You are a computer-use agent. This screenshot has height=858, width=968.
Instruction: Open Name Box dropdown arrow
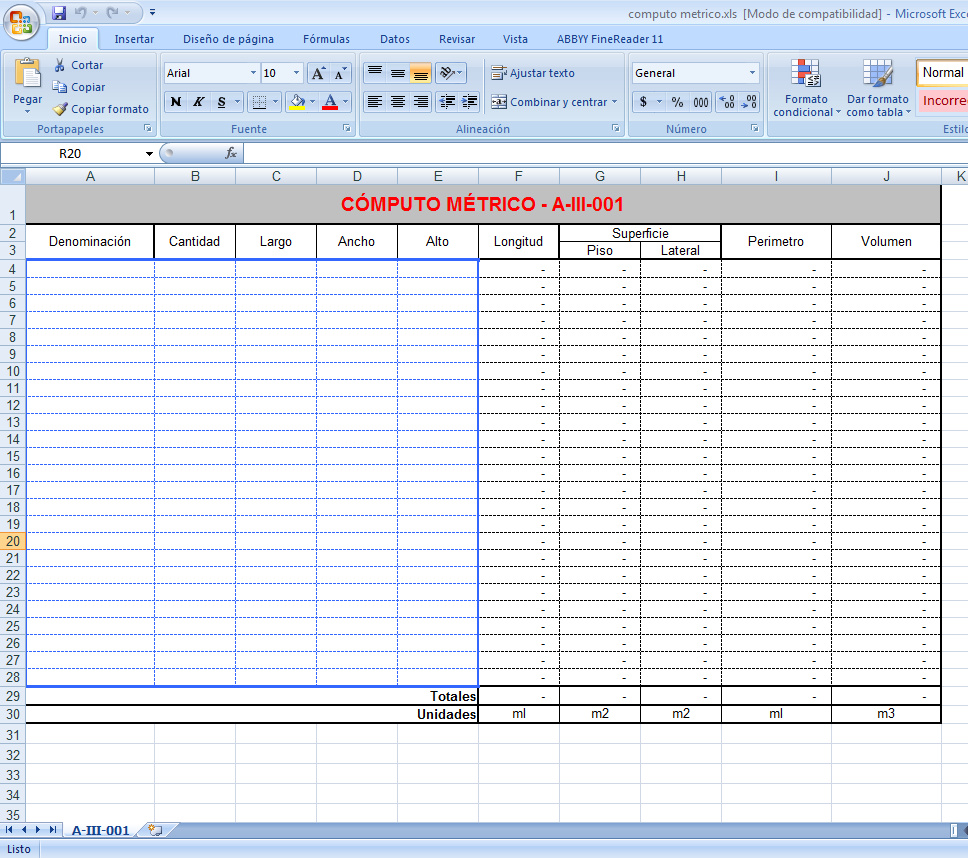(x=149, y=154)
